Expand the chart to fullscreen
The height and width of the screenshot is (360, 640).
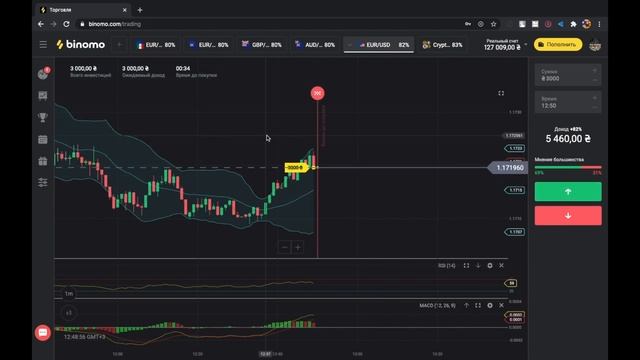click(501, 93)
